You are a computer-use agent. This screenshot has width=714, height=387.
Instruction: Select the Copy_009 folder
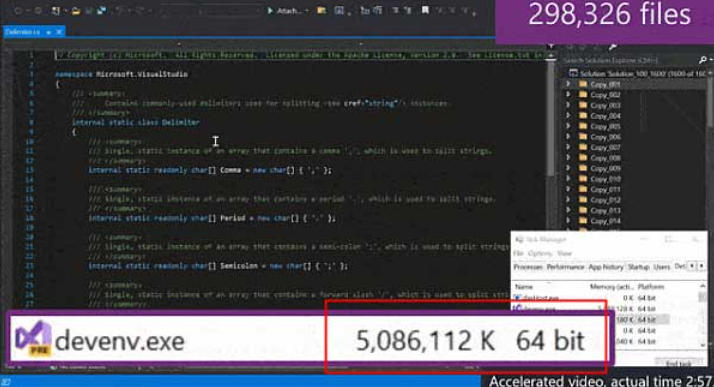605,168
